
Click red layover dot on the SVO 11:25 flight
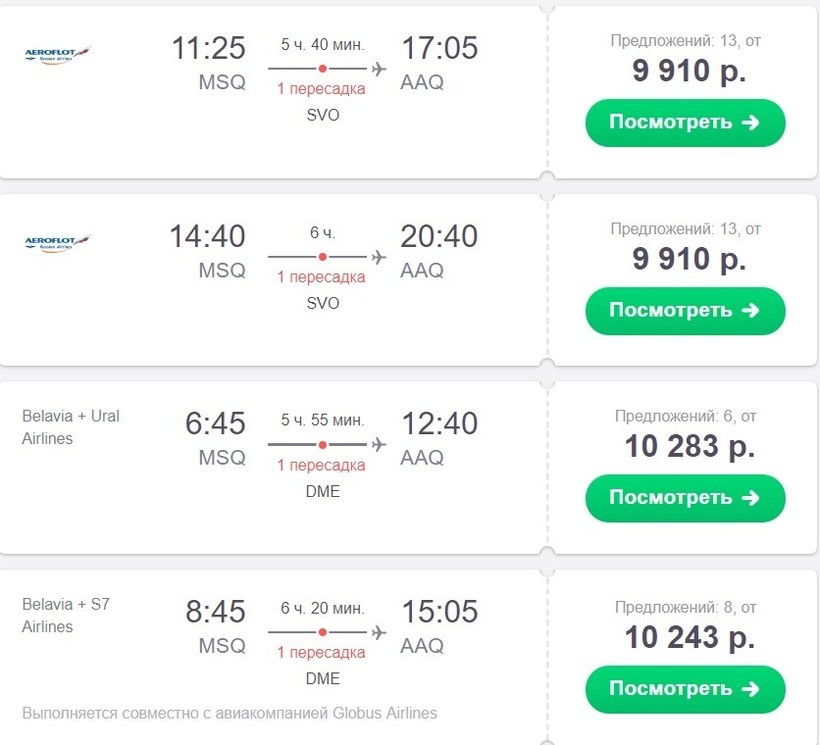(323, 68)
